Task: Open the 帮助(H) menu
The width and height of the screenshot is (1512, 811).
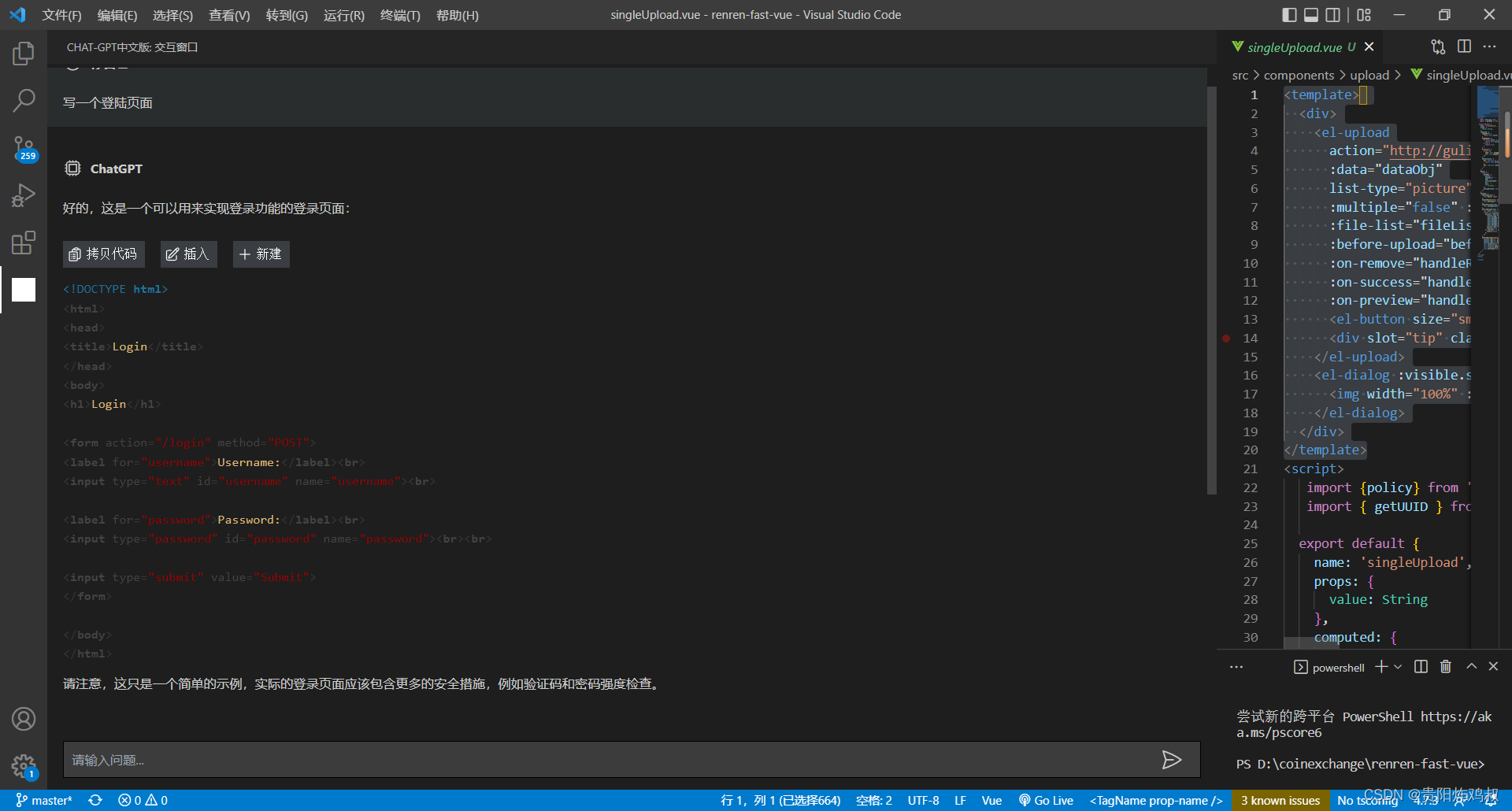Action: [458, 15]
